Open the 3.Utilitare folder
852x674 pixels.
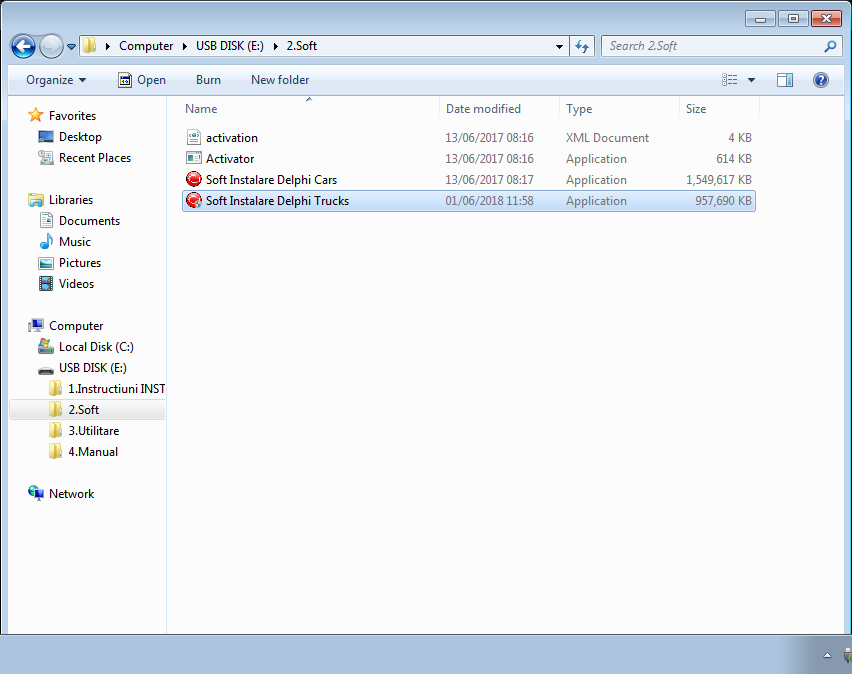(x=93, y=430)
